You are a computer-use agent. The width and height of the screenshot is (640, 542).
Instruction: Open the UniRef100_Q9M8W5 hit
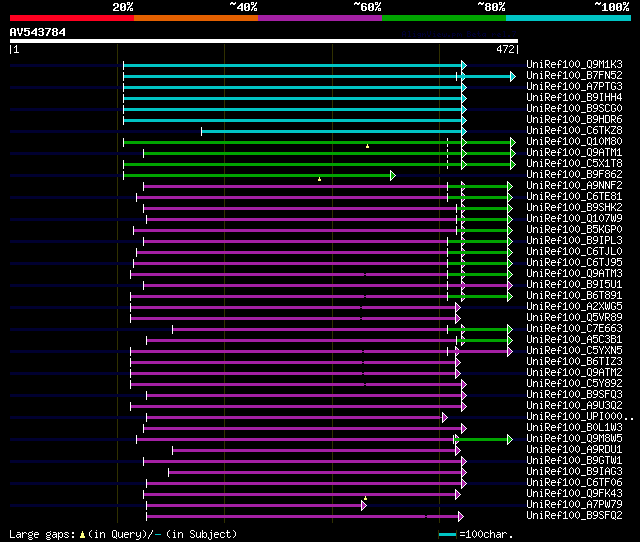[x=574, y=439]
